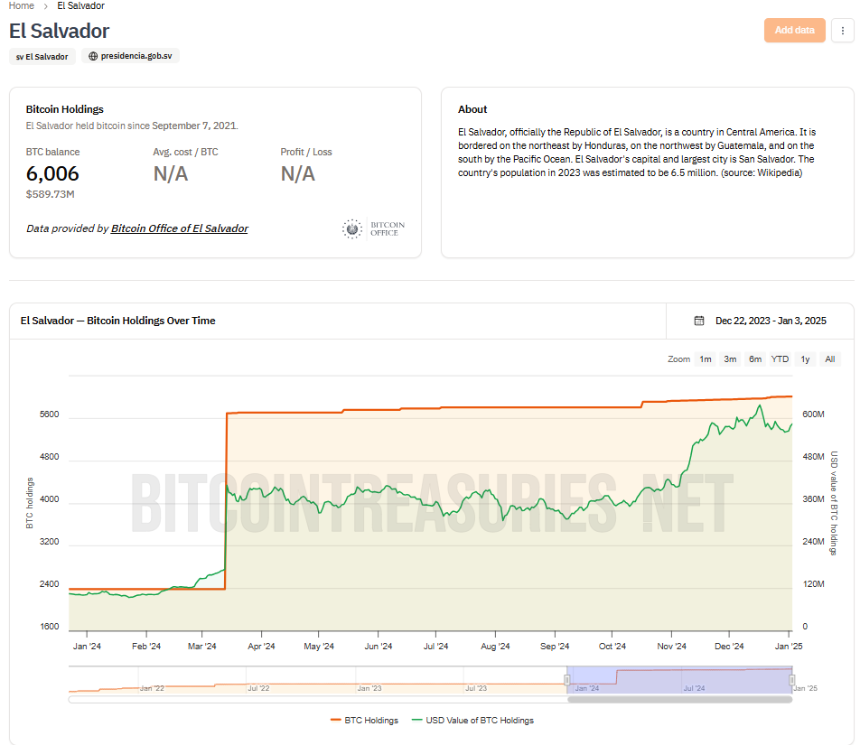The image size is (860, 745).
Task: Select the 1m zoom range
Action: [x=705, y=359]
